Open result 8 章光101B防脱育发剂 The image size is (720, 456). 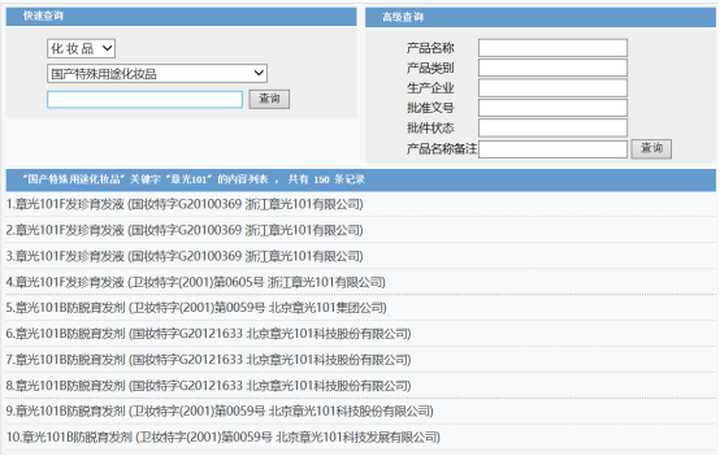pos(208,385)
